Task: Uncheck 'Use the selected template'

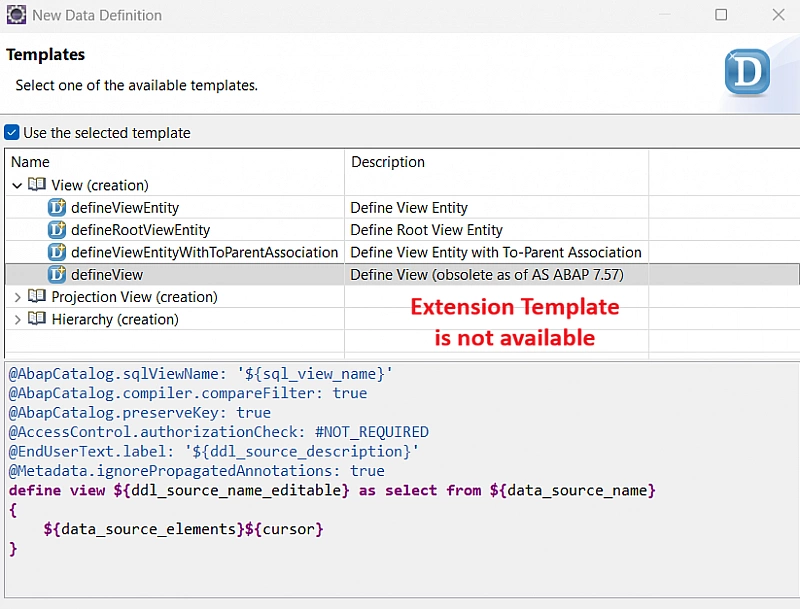Action: point(12,132)
